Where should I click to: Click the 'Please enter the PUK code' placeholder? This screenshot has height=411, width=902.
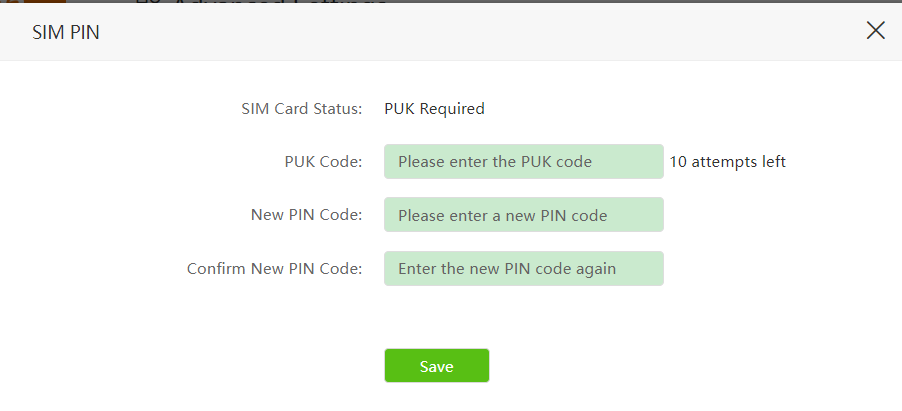point(495,162)
